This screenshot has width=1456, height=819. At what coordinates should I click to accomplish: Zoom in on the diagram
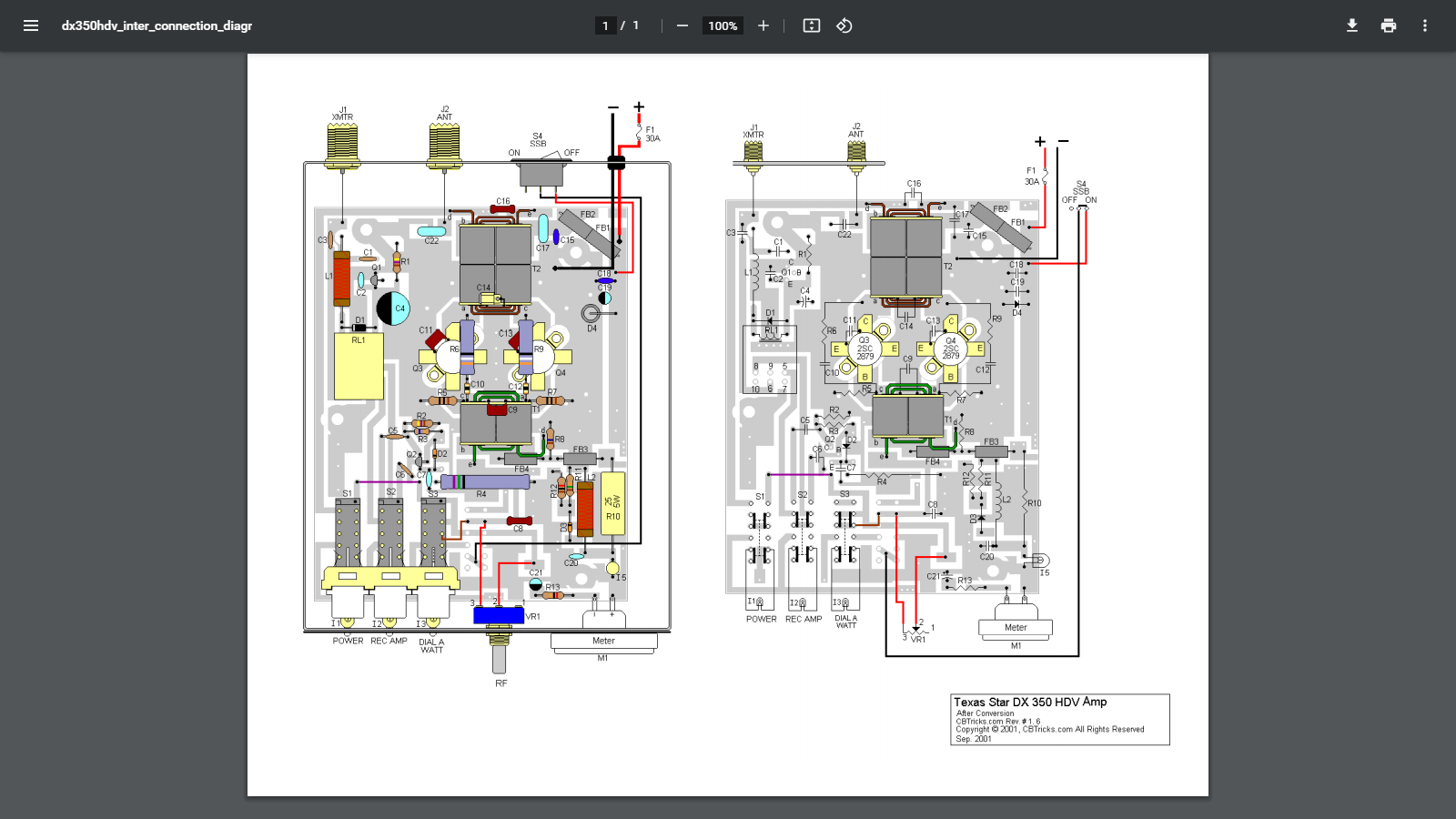point(763,25)
